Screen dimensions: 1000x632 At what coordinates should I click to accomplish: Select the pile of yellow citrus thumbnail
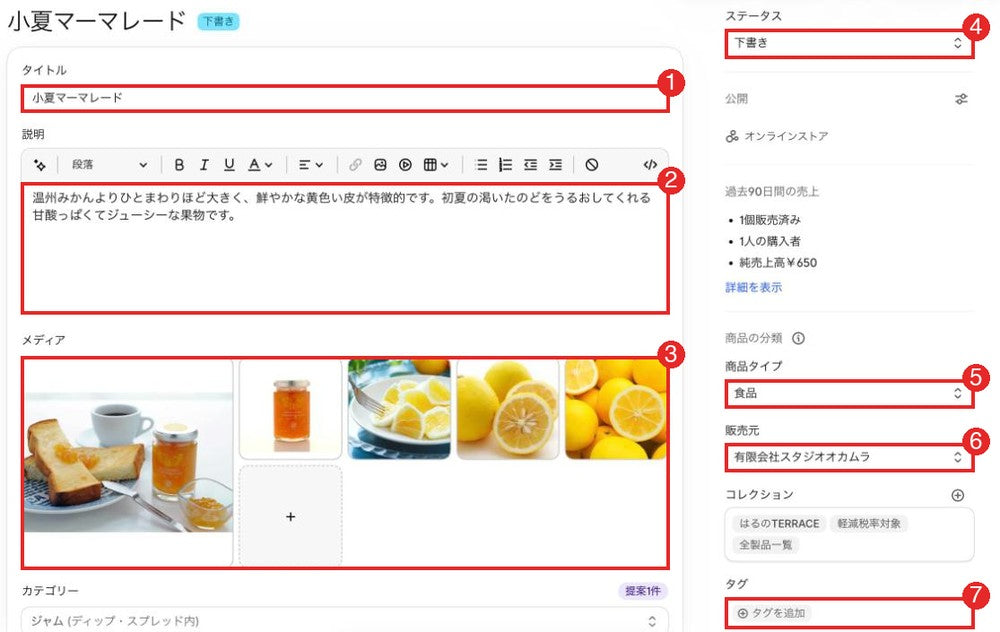pos(615,409)
